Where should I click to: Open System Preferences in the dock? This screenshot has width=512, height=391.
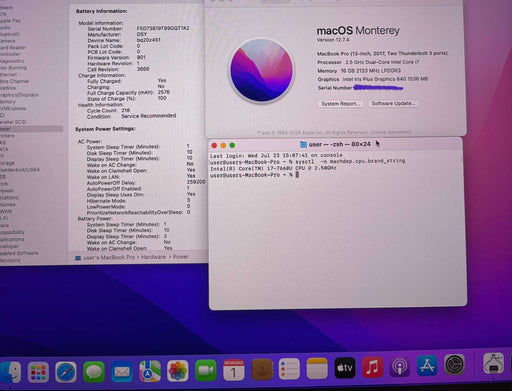[454, 365]
